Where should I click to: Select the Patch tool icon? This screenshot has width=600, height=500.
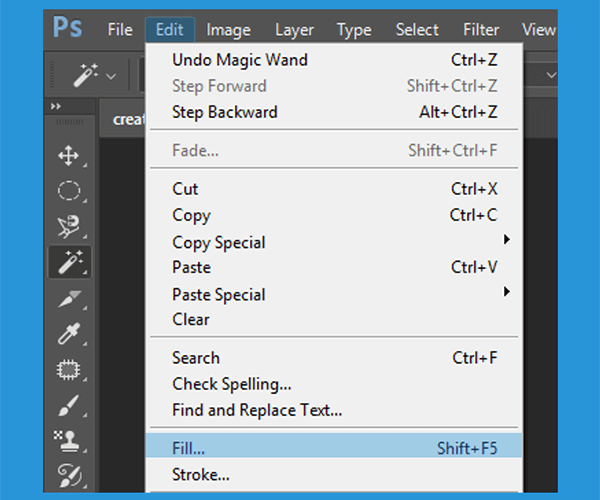coord(68,370)
